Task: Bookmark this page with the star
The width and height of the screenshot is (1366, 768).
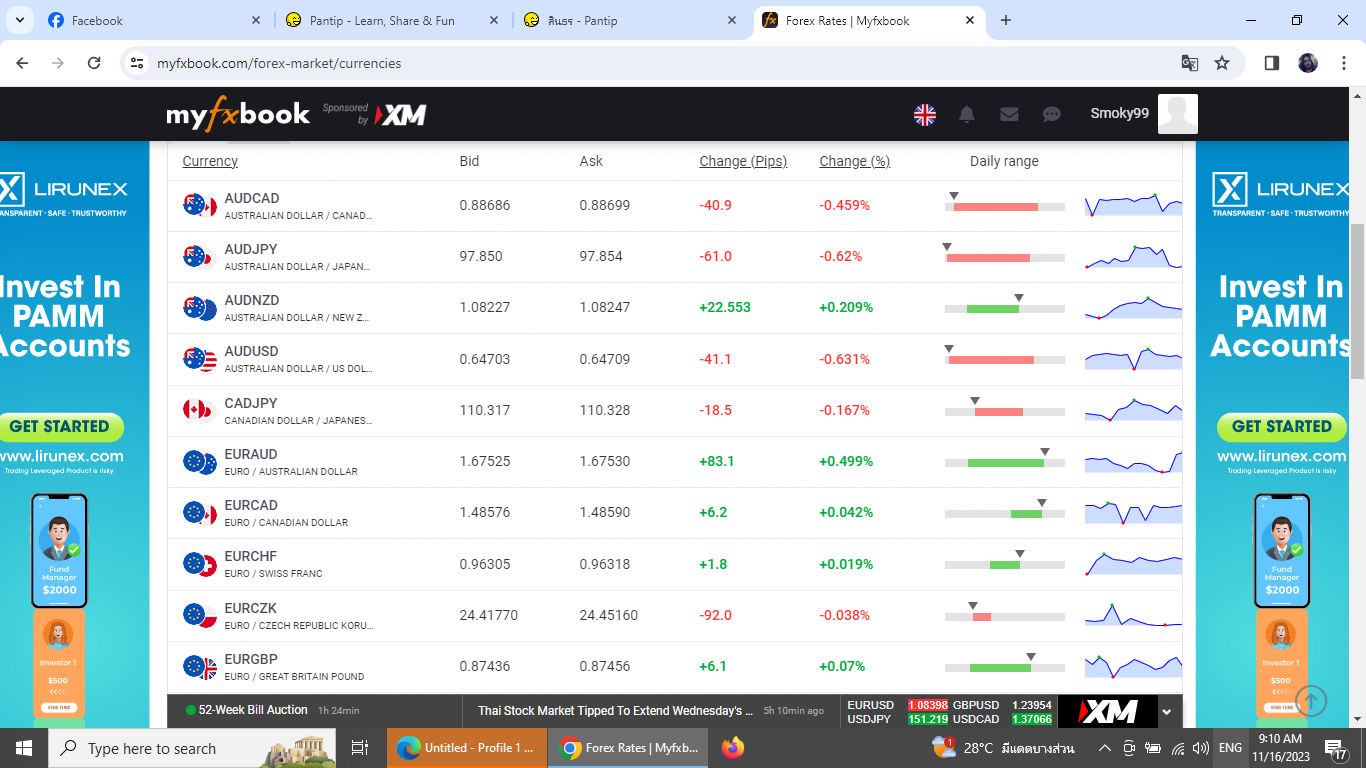Action: point(1222,63)
